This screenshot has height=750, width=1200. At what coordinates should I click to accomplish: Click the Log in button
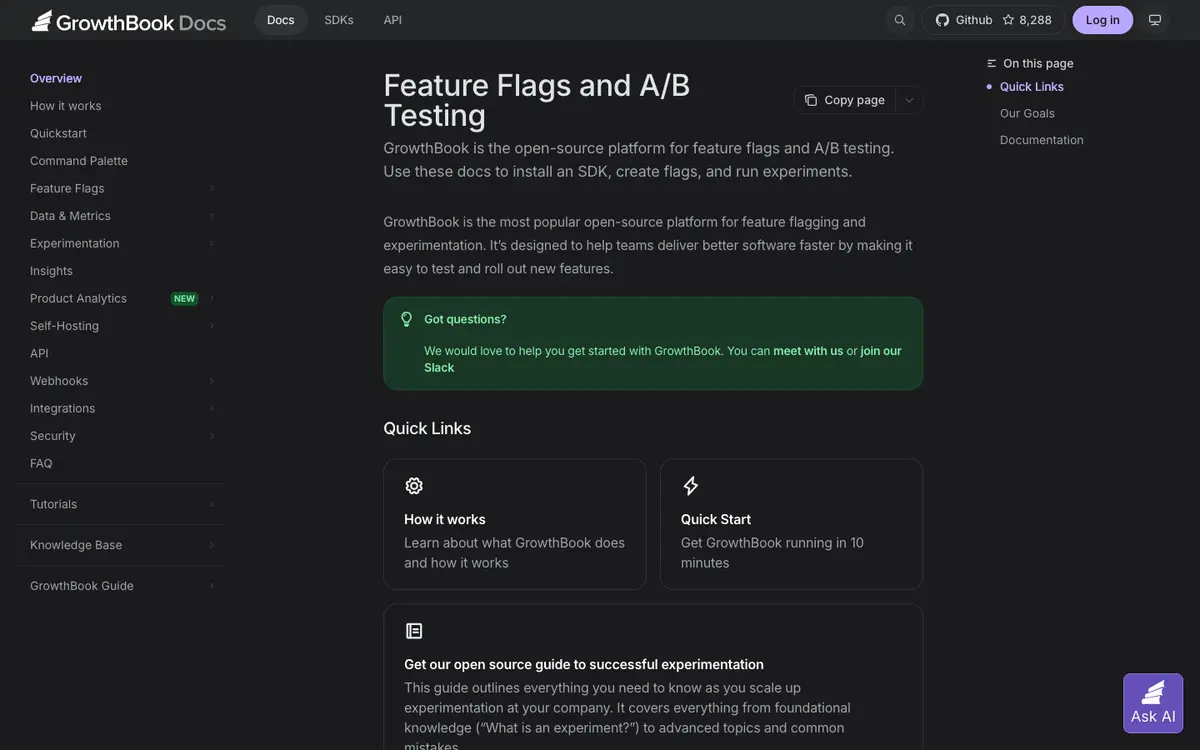(x=1103, y=20)
